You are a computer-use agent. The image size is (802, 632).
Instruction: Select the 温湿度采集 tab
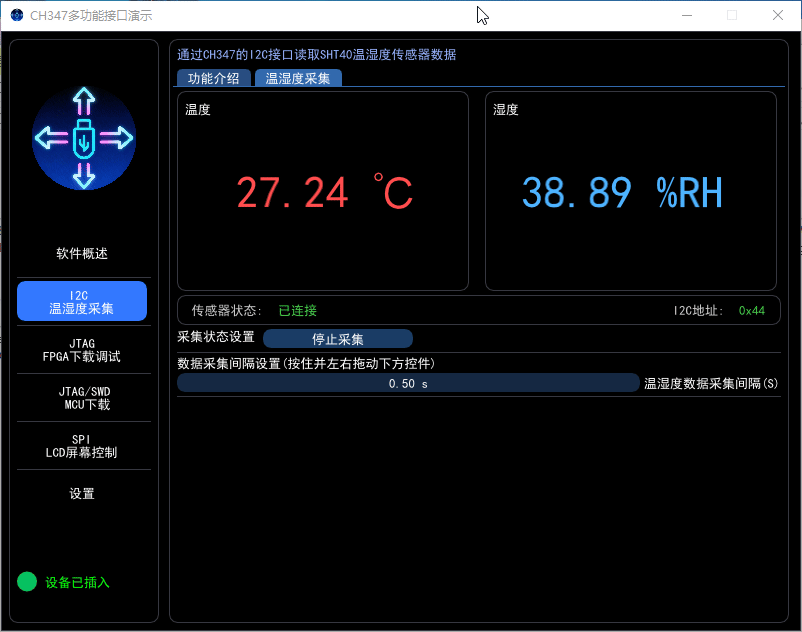tap(296, 77)
